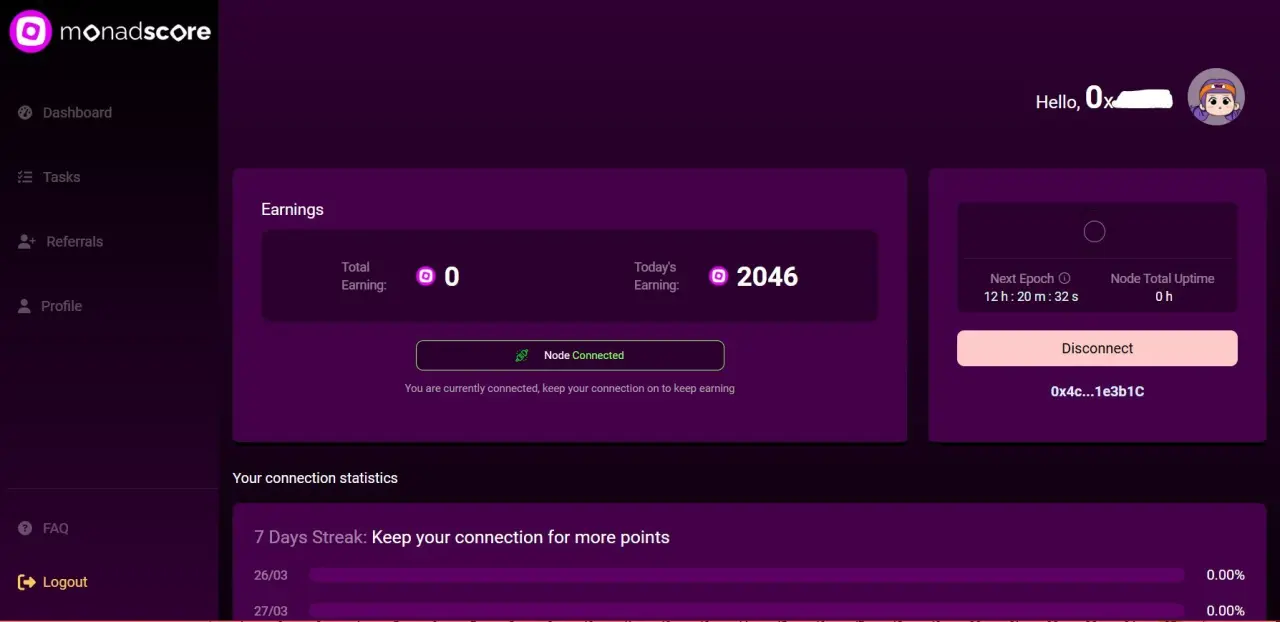Click the Disconnect button
This screenshot has width=1280, height=622.
pos(1097,348)
